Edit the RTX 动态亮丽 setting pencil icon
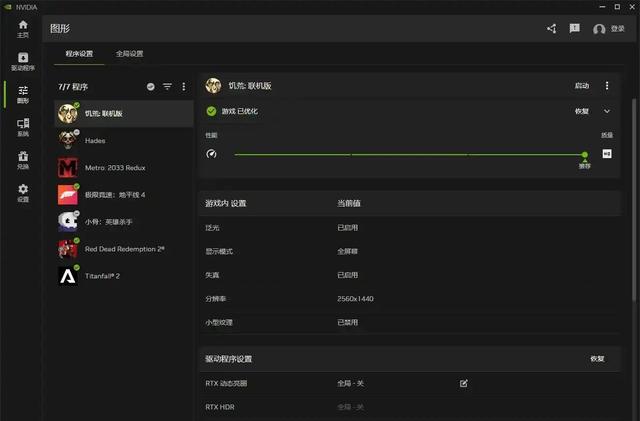Viewport: 640px width, 421px height. click(x=464, y=383)
